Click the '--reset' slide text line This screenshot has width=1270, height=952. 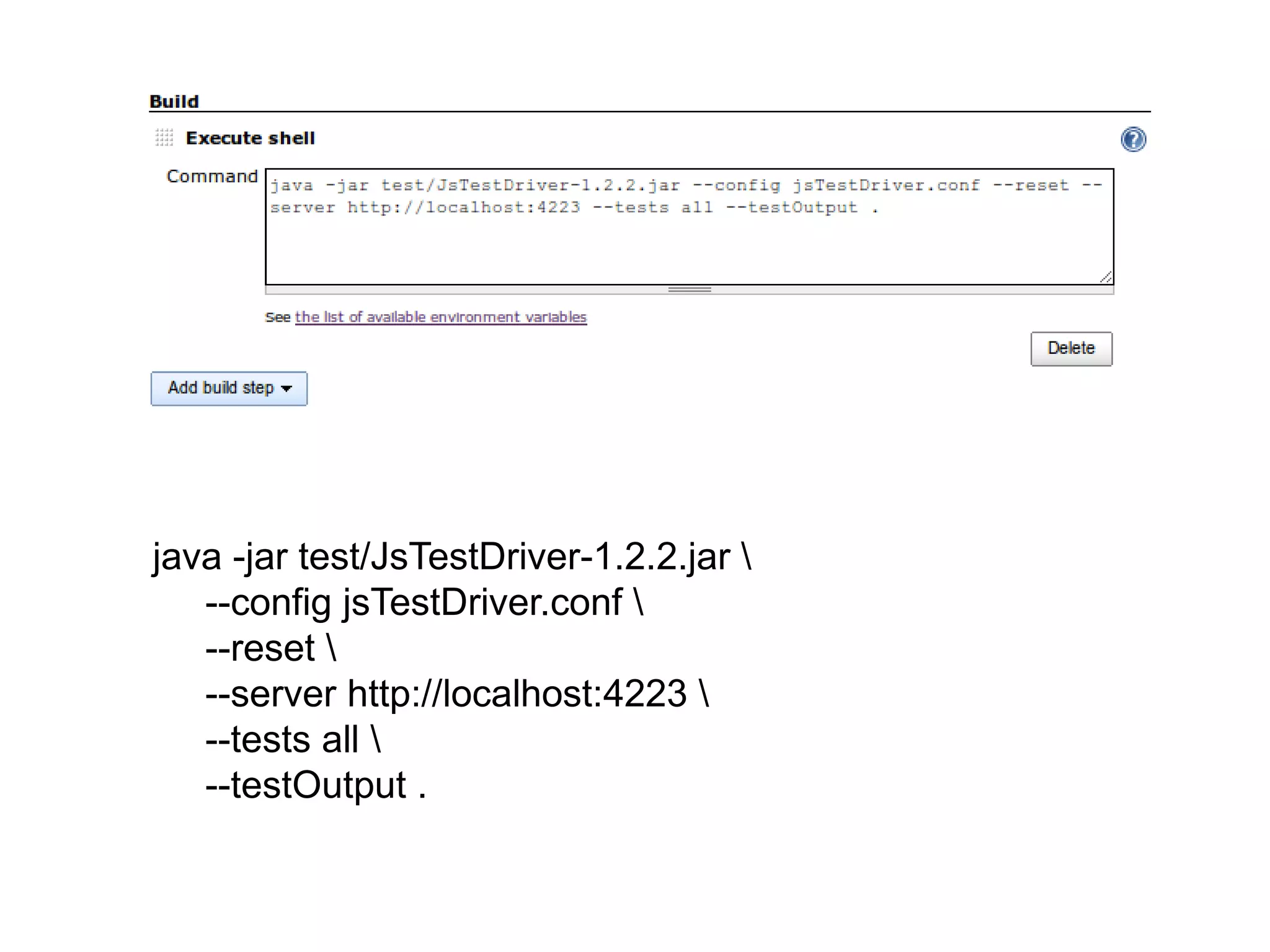pos(270,648)
